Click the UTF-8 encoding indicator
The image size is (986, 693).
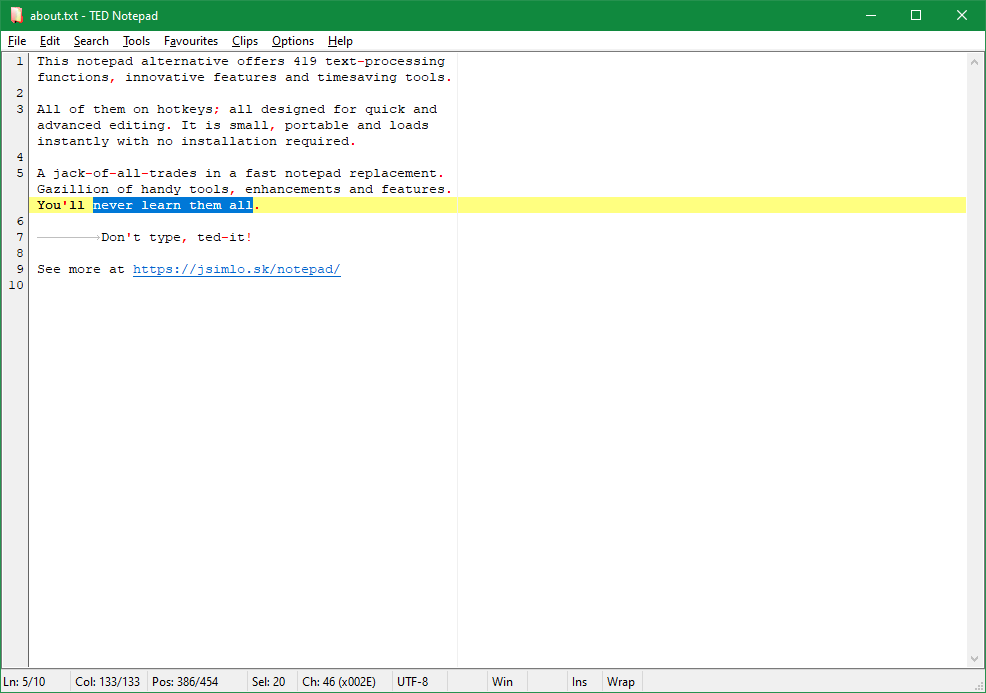tap(412, 682)
